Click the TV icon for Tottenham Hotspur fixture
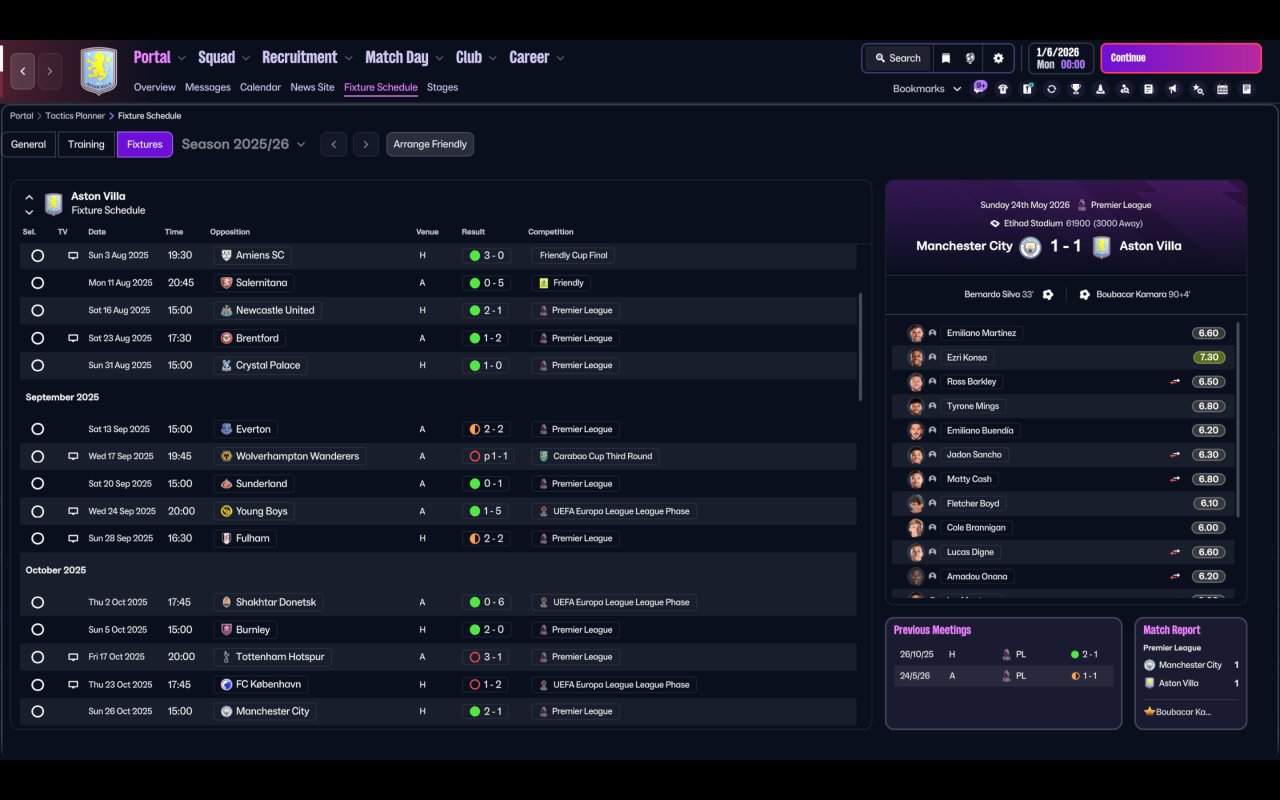The image size is (1280, 800). 73,658
